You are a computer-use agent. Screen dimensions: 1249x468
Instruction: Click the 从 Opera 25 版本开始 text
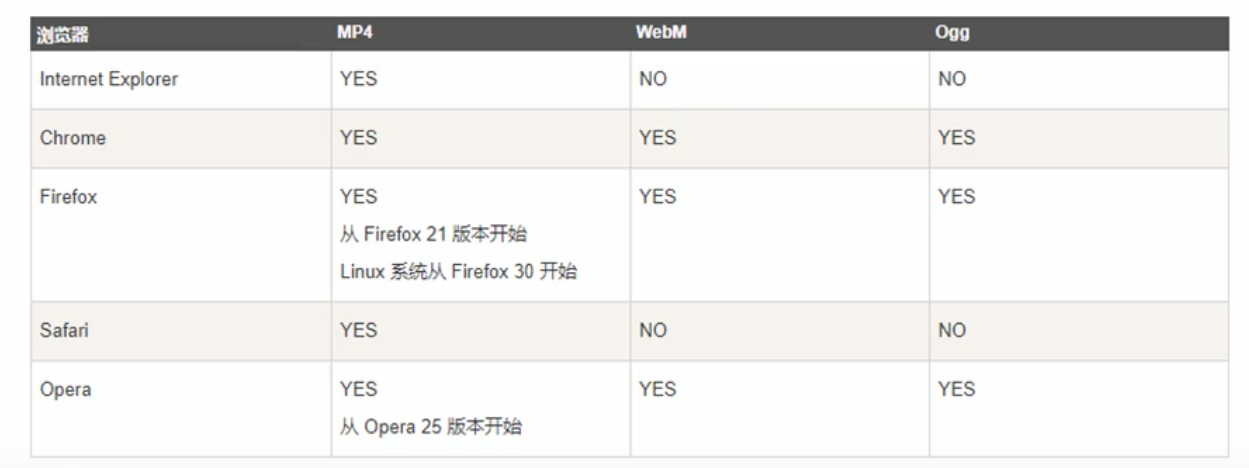[x=431, y=427]
